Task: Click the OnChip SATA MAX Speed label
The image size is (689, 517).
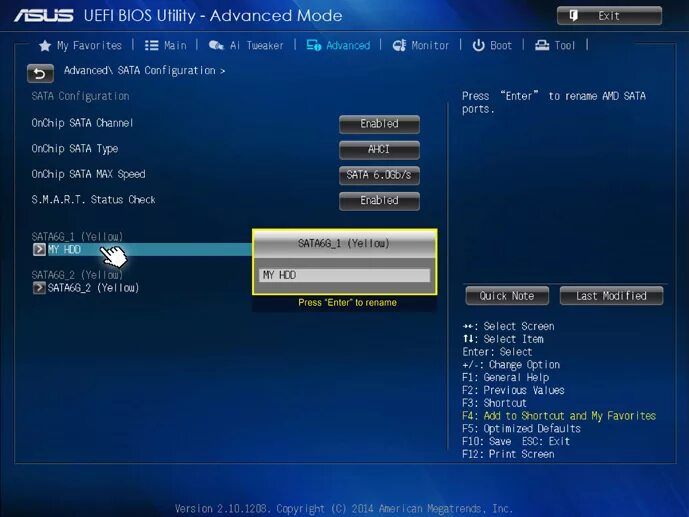Action: pos(88,174)
